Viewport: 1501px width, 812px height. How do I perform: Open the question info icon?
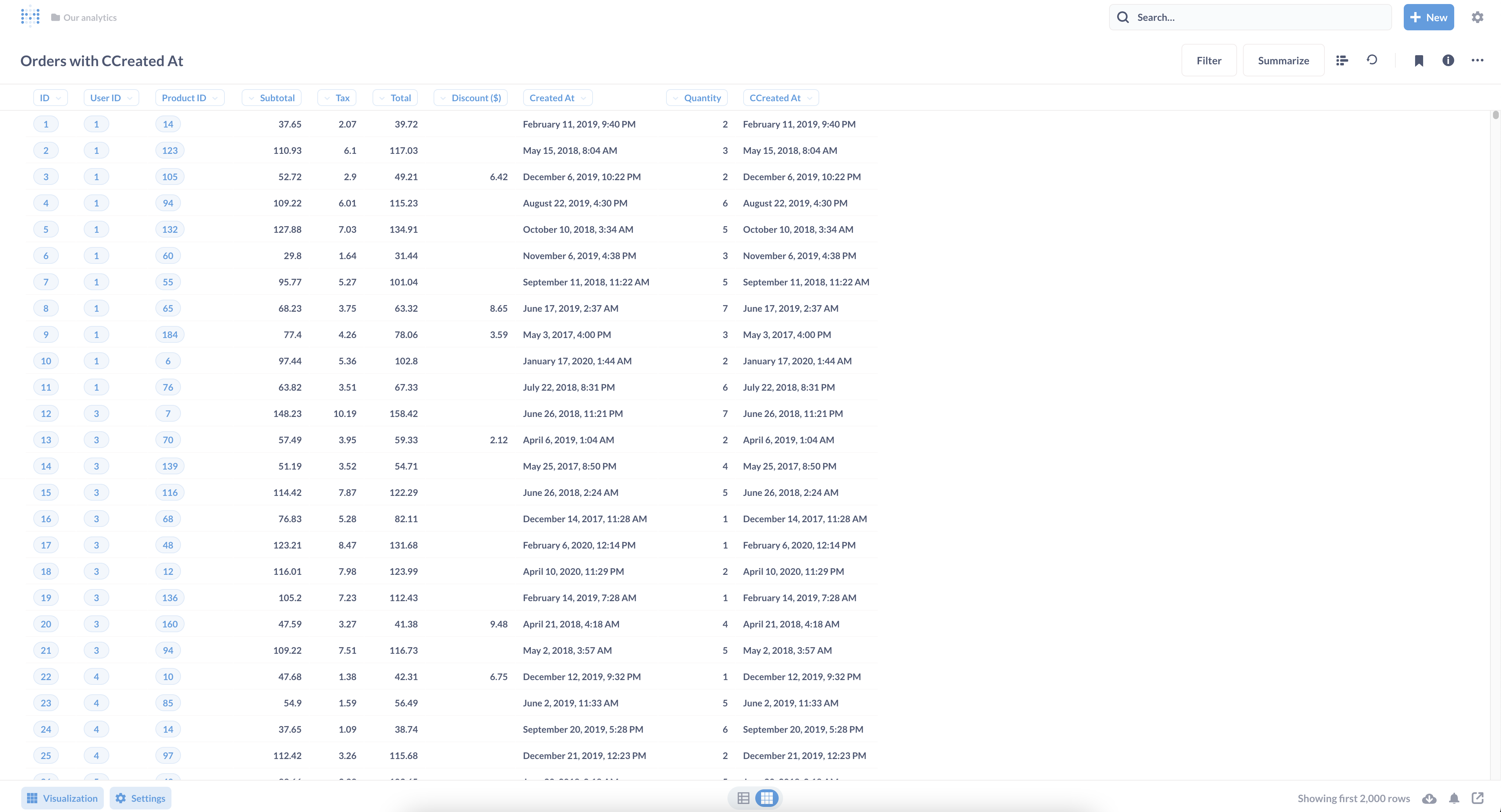[x=1448, y=60]
